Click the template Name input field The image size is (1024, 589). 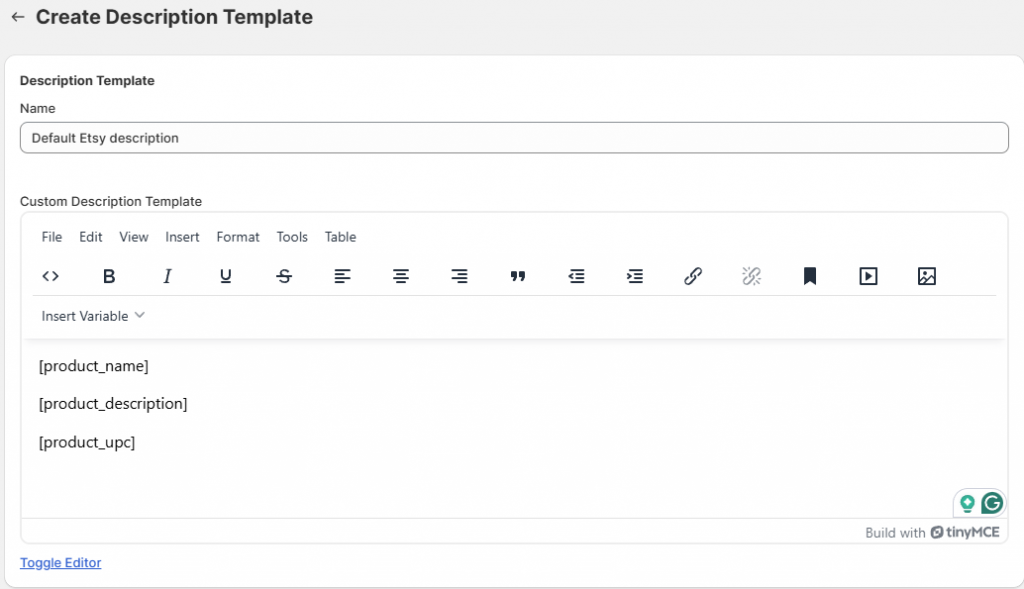point(514,138)
